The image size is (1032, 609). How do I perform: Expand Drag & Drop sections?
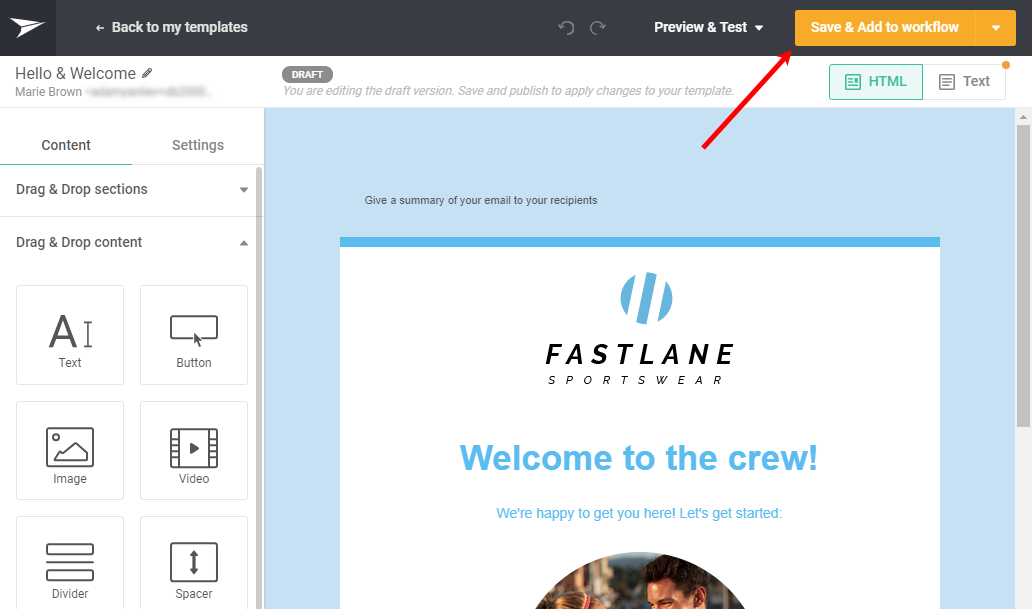click(x=132, y=190)
